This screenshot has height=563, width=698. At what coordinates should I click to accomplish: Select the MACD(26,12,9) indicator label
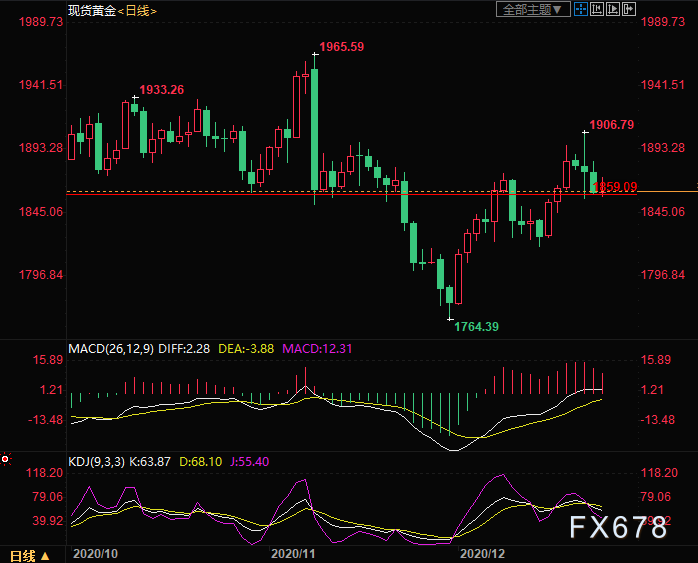coord(111,349)
